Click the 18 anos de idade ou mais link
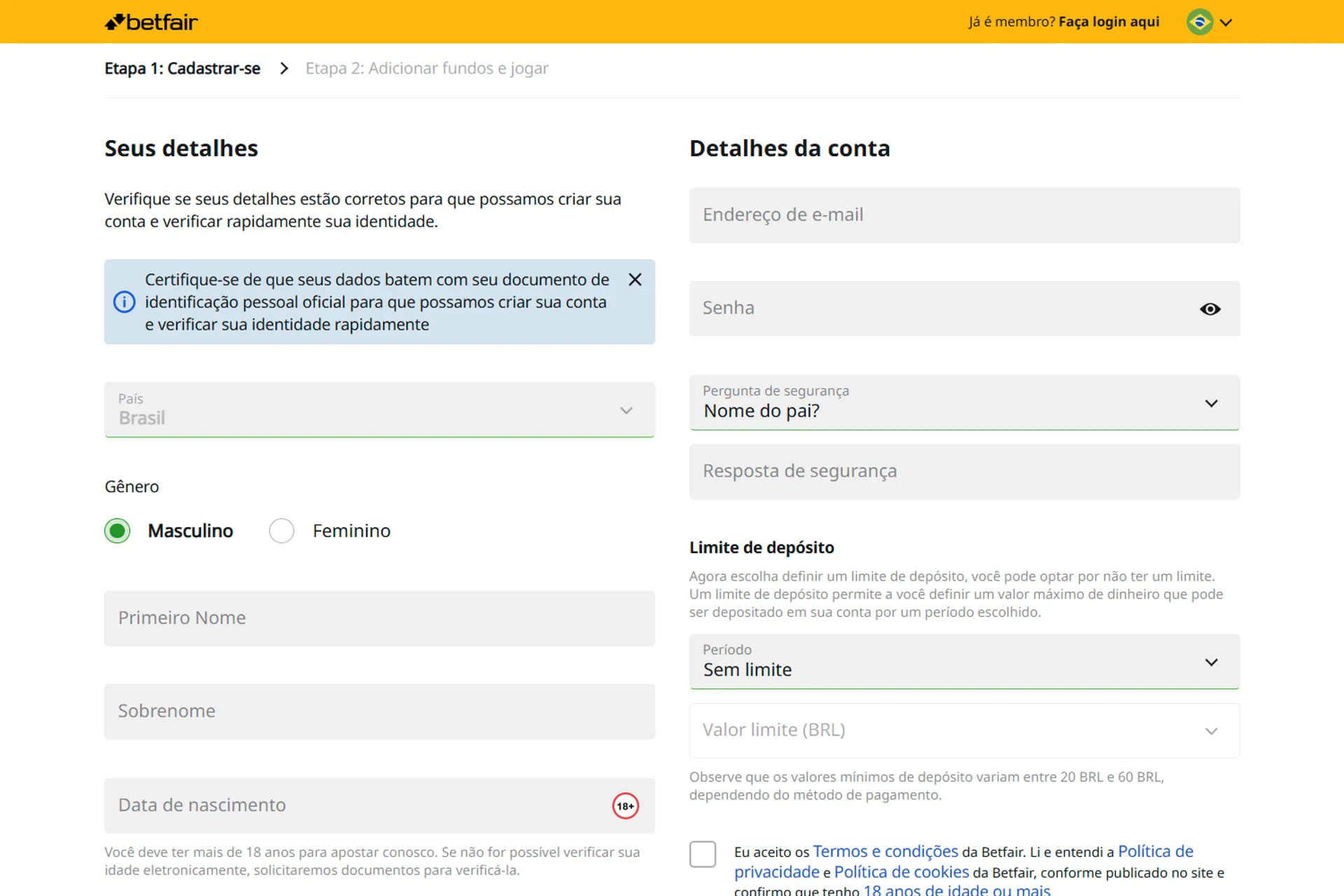 tap(956, 890)
